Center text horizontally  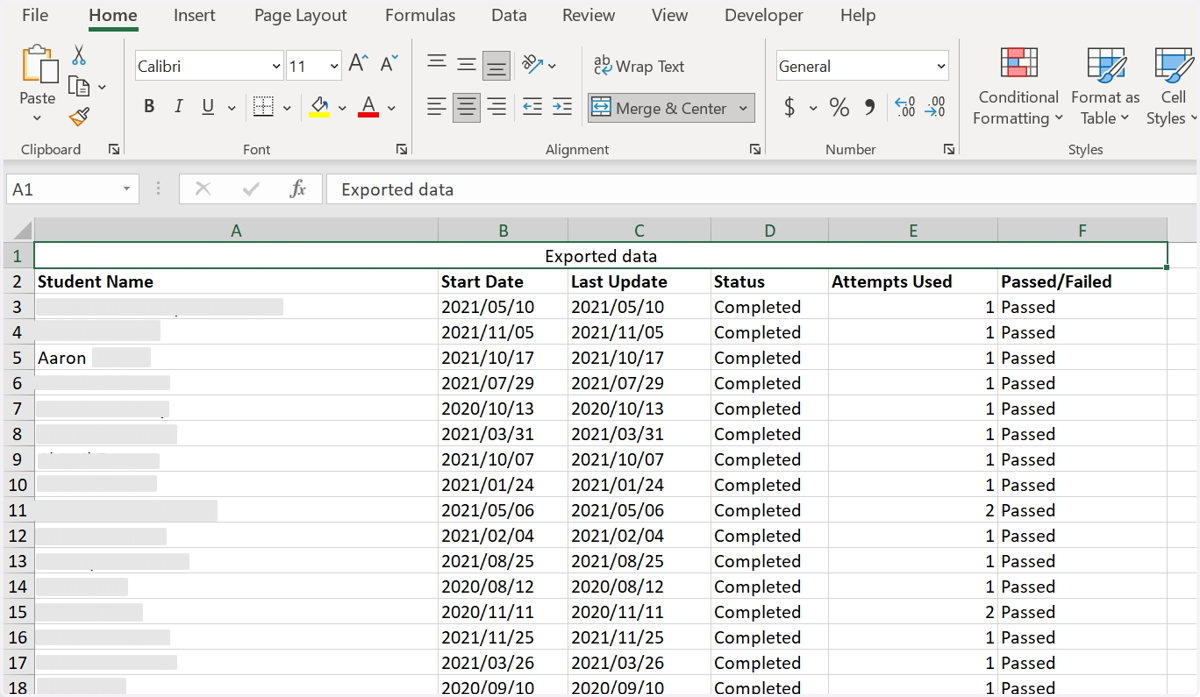coord(466,107)
